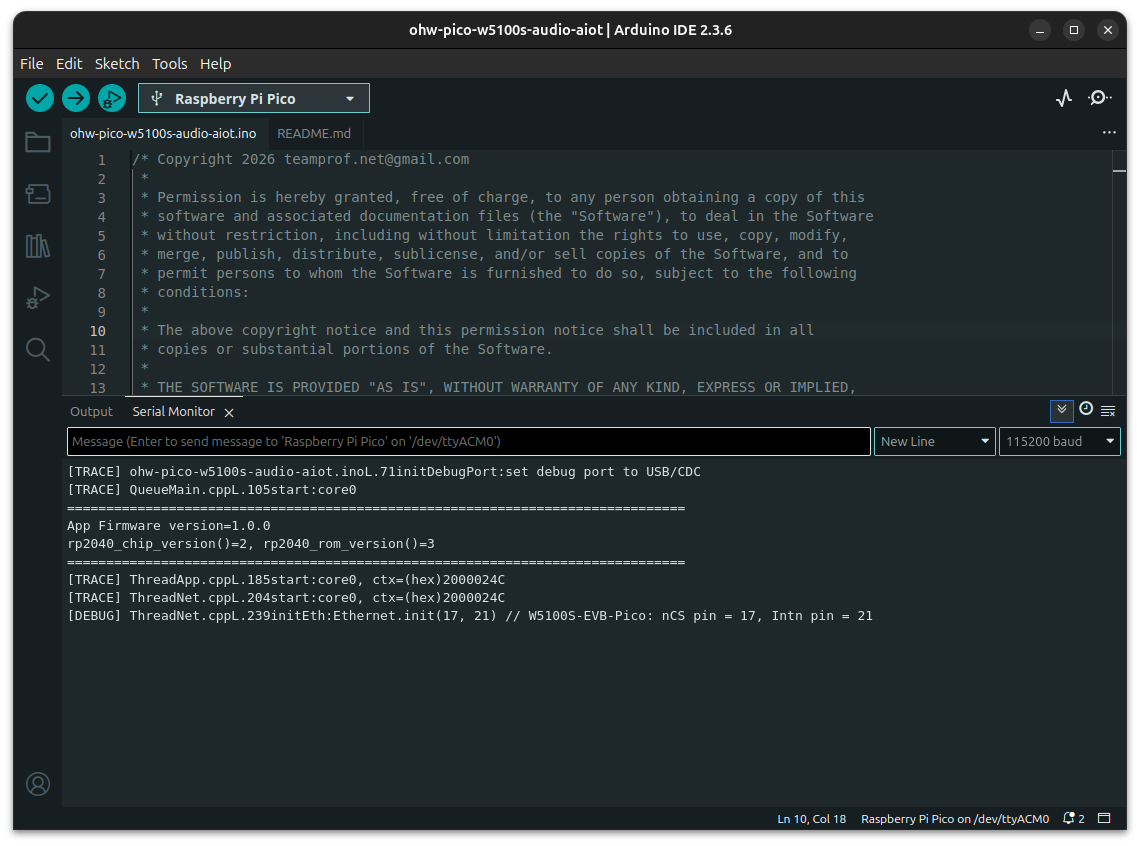Click the Verify sketch checkmark button
1140x846 pixels.
coord(40,98)
